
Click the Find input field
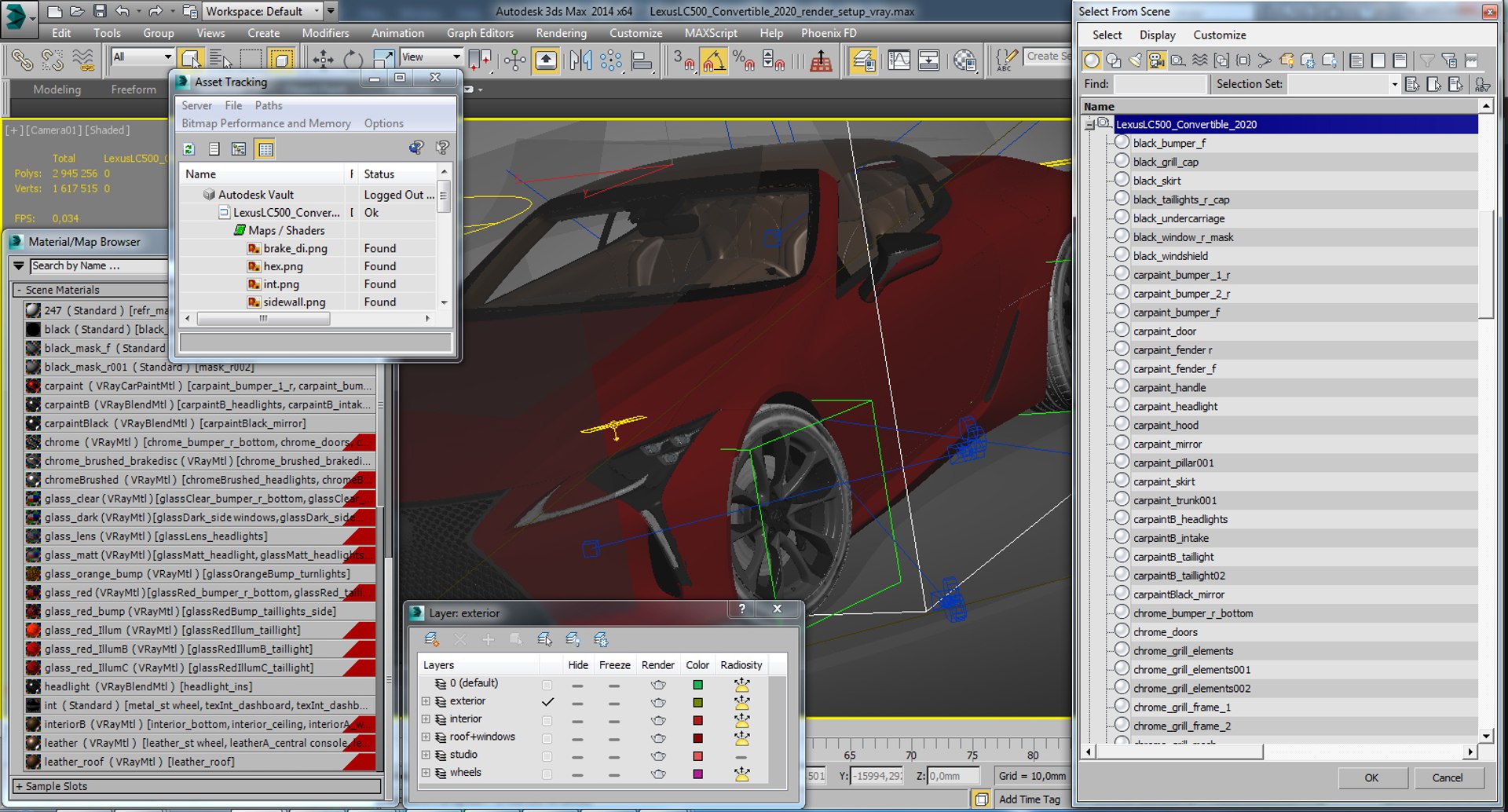(x=1160, y=84)
